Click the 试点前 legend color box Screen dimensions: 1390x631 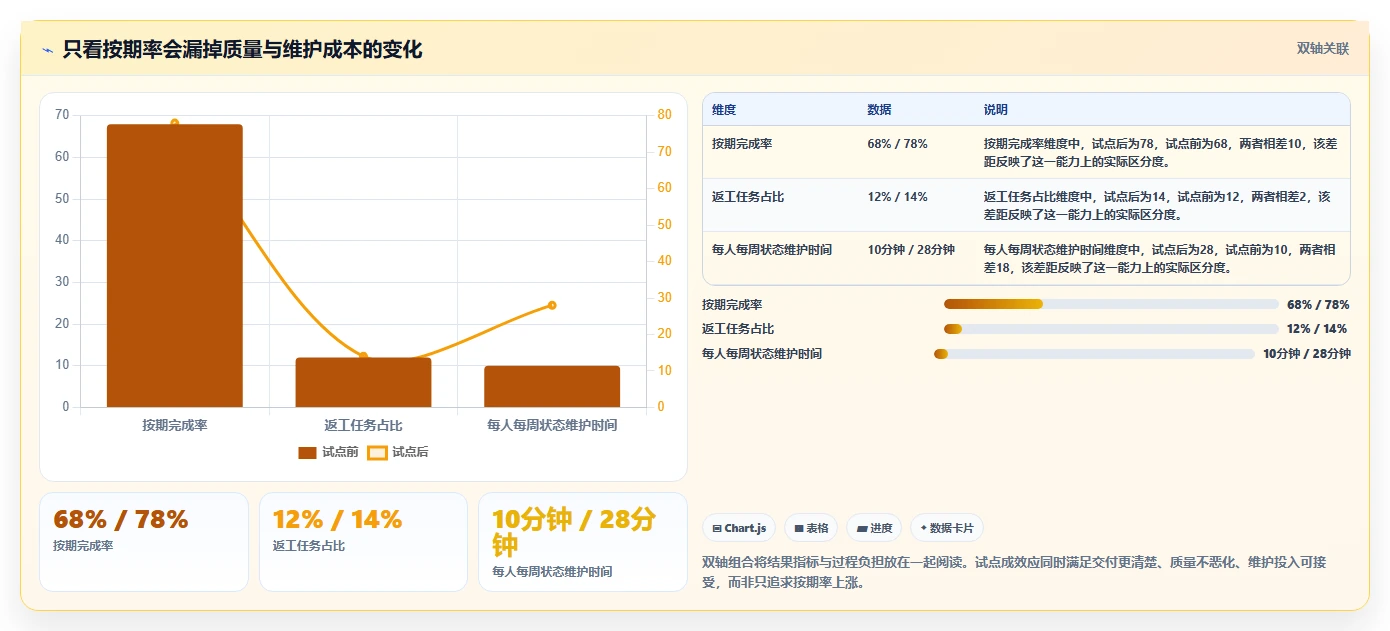tap(307, 453)
